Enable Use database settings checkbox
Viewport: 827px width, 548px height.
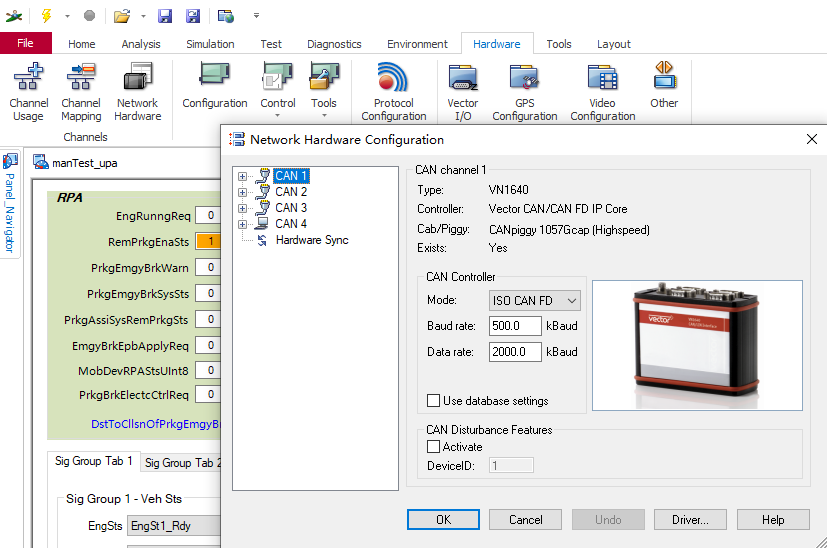coord(434,401)
